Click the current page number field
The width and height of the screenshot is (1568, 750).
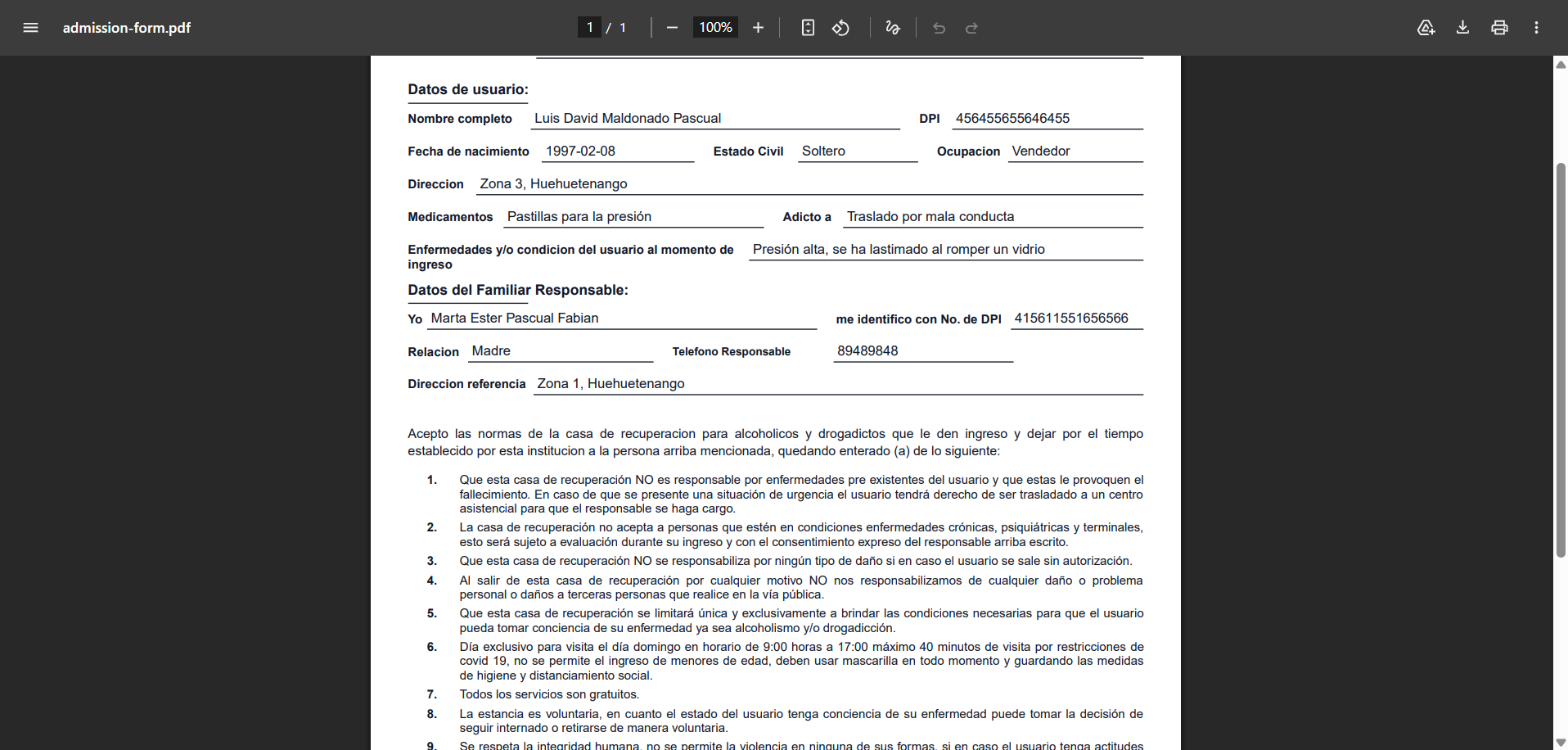coord(589,28)
